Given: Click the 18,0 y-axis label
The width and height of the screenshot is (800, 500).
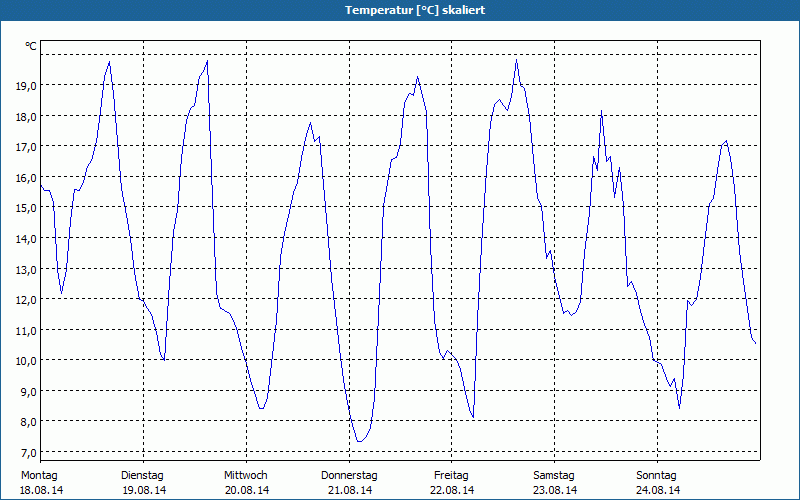Looking at the screenshot, I should [x=26, y=117].
